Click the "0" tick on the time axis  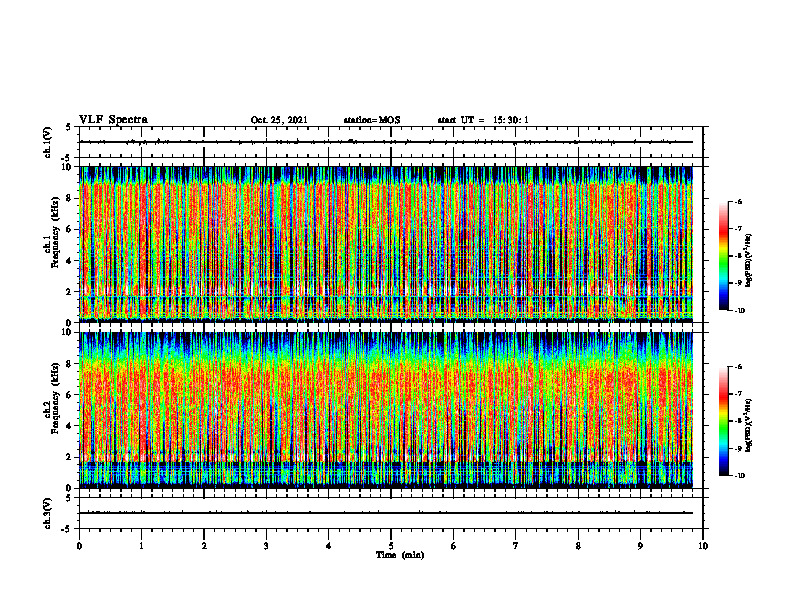point(79,546)
